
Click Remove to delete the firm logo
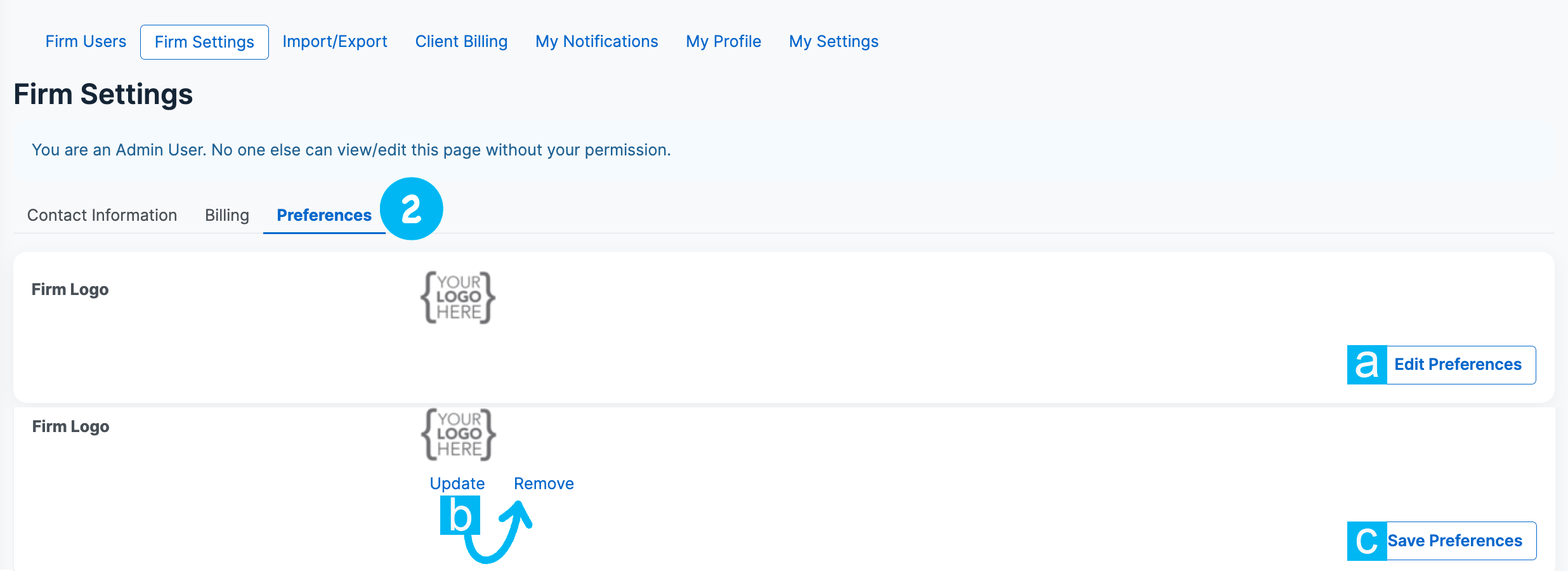tap(544, 483)
